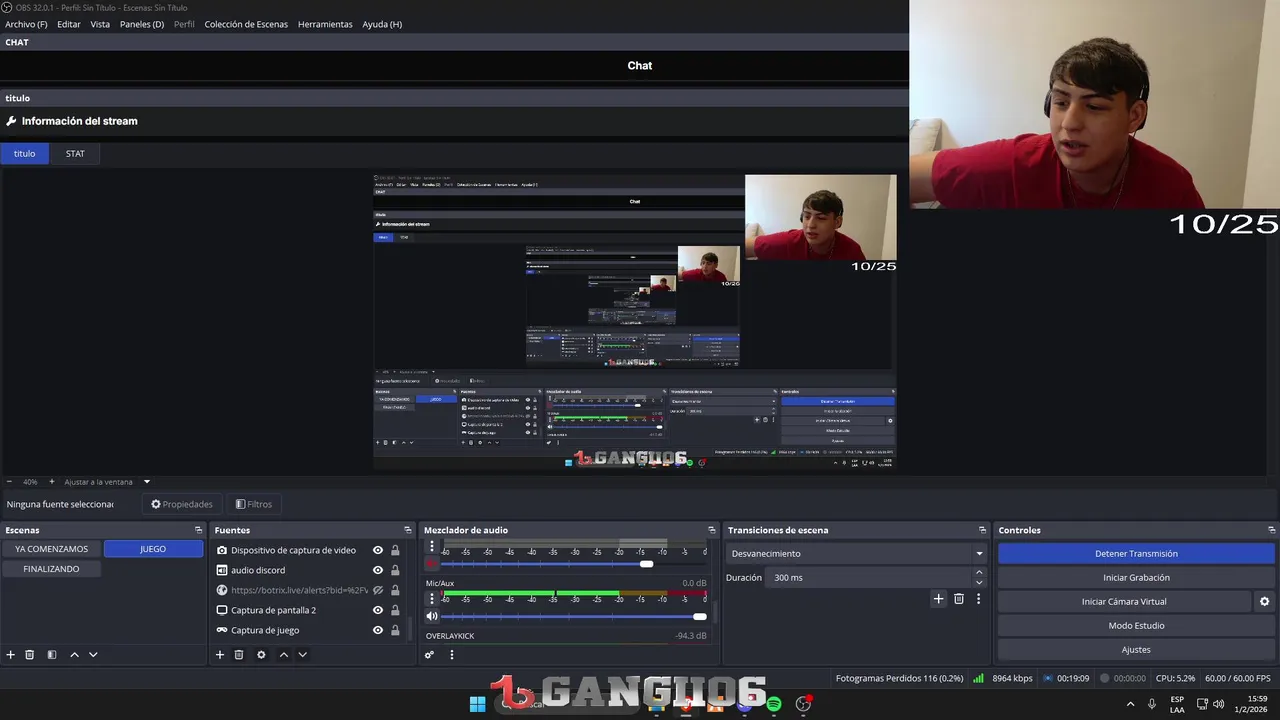Click Iniciar Cámara Virtual button

[1124, 602]
